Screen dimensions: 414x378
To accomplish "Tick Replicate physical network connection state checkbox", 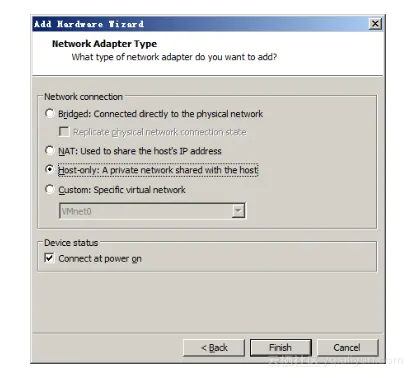I will 64,131.
